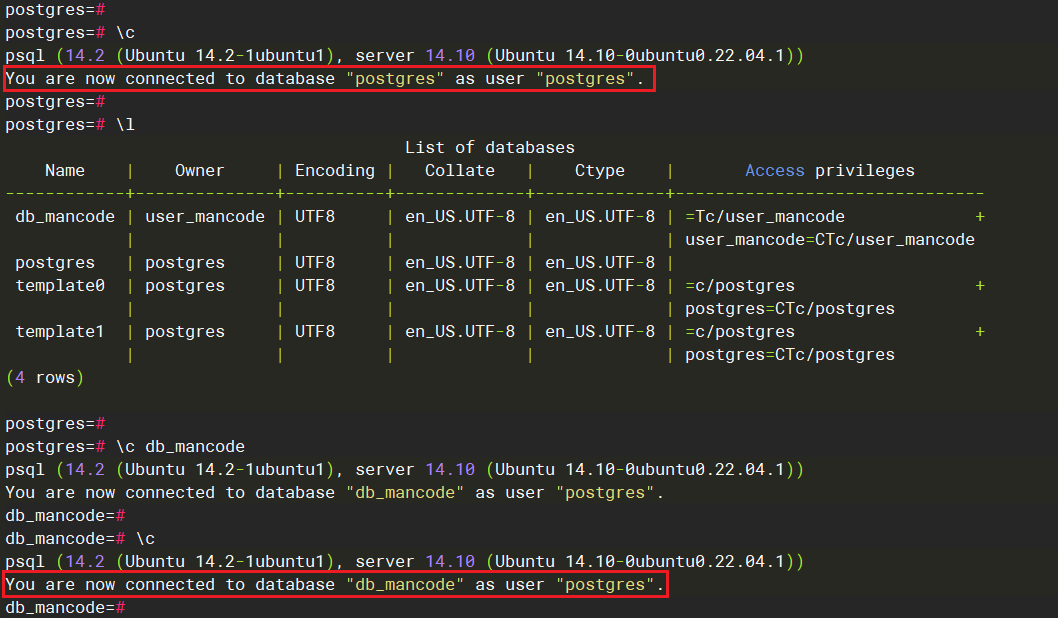Select the template0 database name

click(59, 286)
